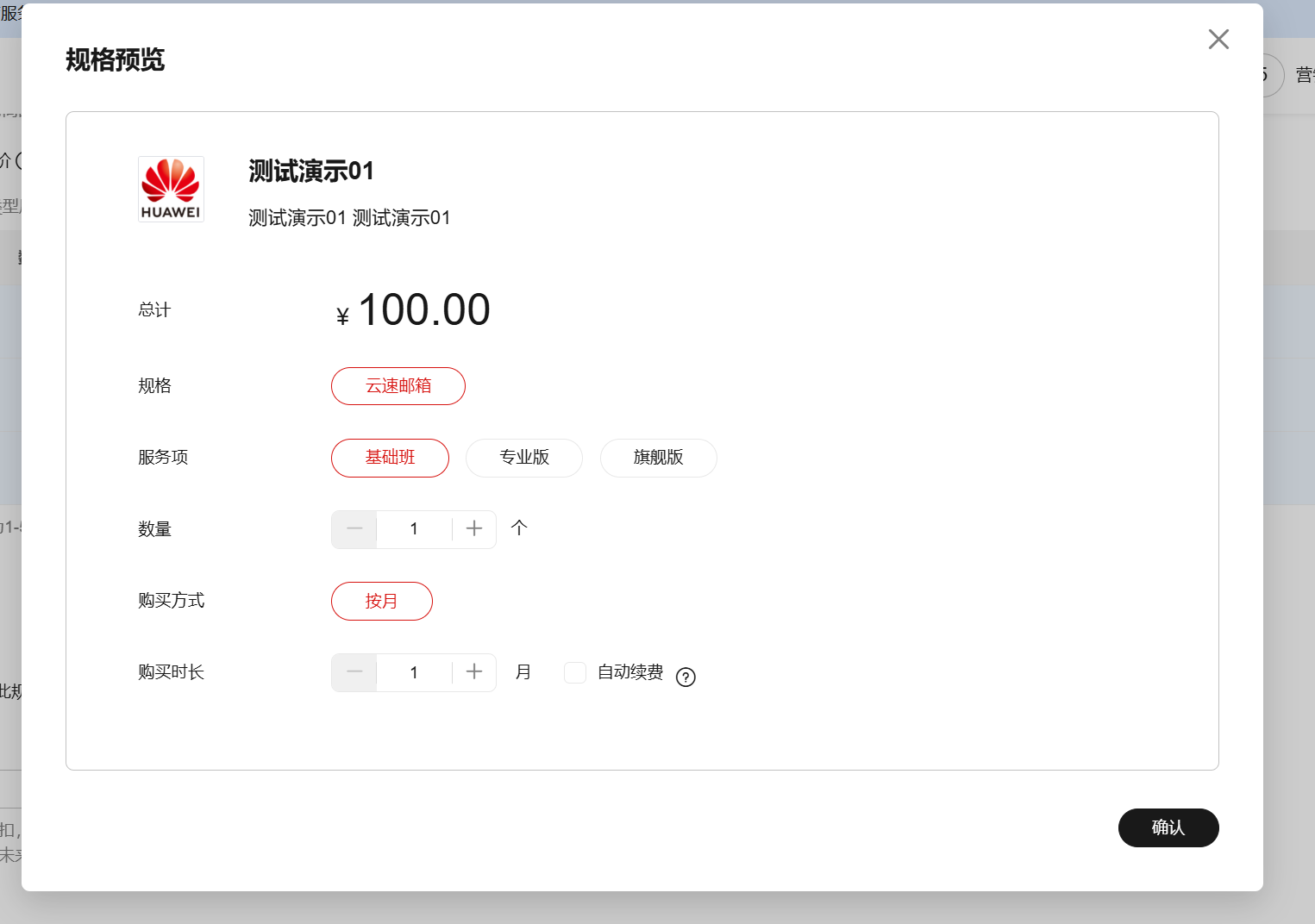Decrease 数量 with the minus icon

[354, 529]
